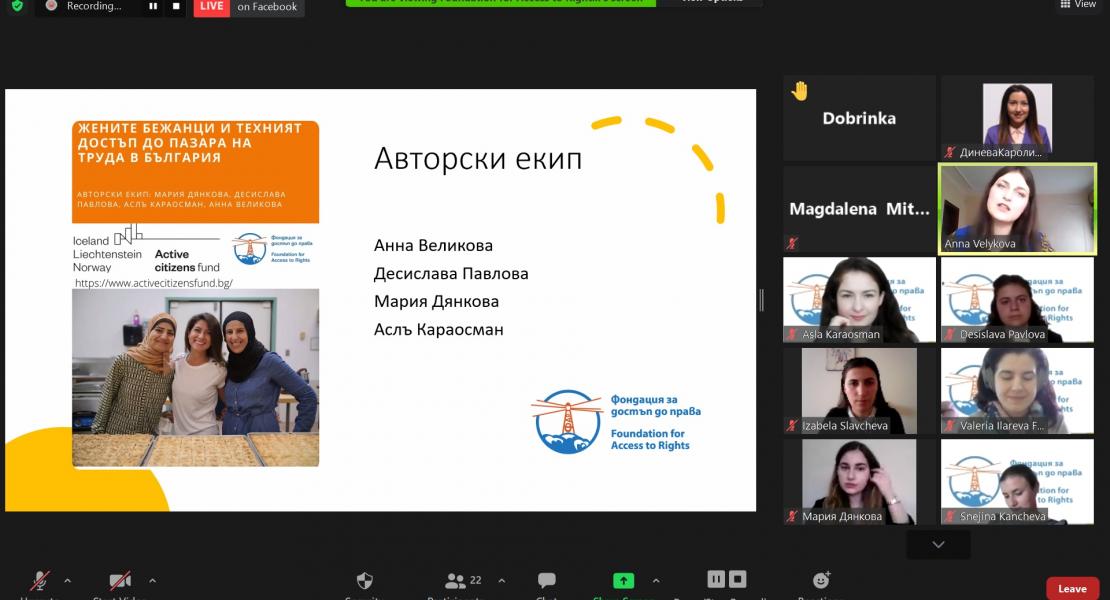Open the Security shield icon

[365, 581]
